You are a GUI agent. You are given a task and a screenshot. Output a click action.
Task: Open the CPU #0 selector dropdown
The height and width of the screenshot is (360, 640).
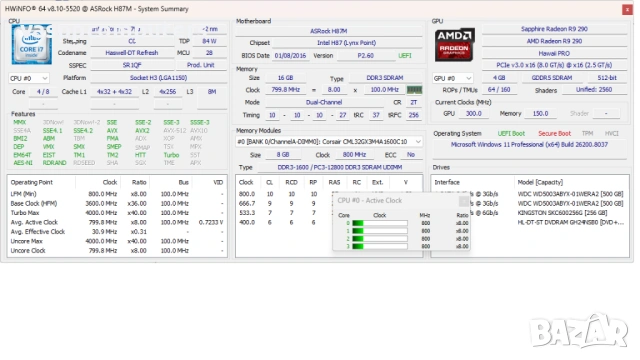click(29, 78)
